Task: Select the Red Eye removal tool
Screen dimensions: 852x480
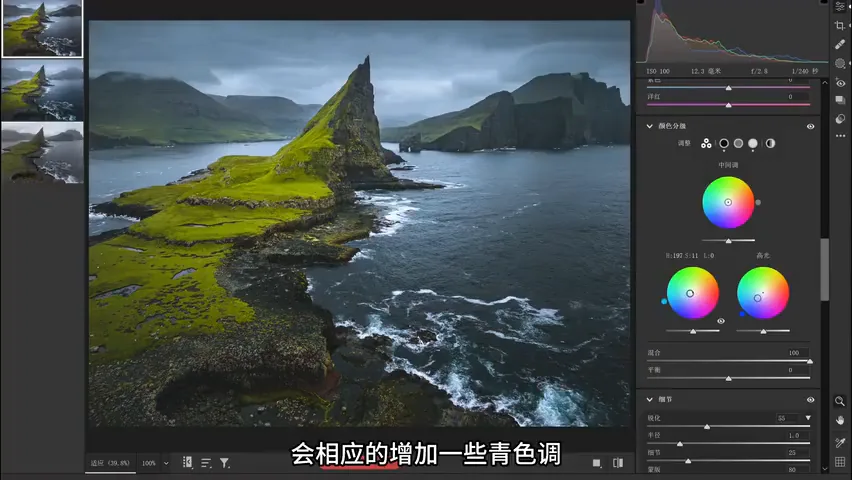Action: pos(840,83)
